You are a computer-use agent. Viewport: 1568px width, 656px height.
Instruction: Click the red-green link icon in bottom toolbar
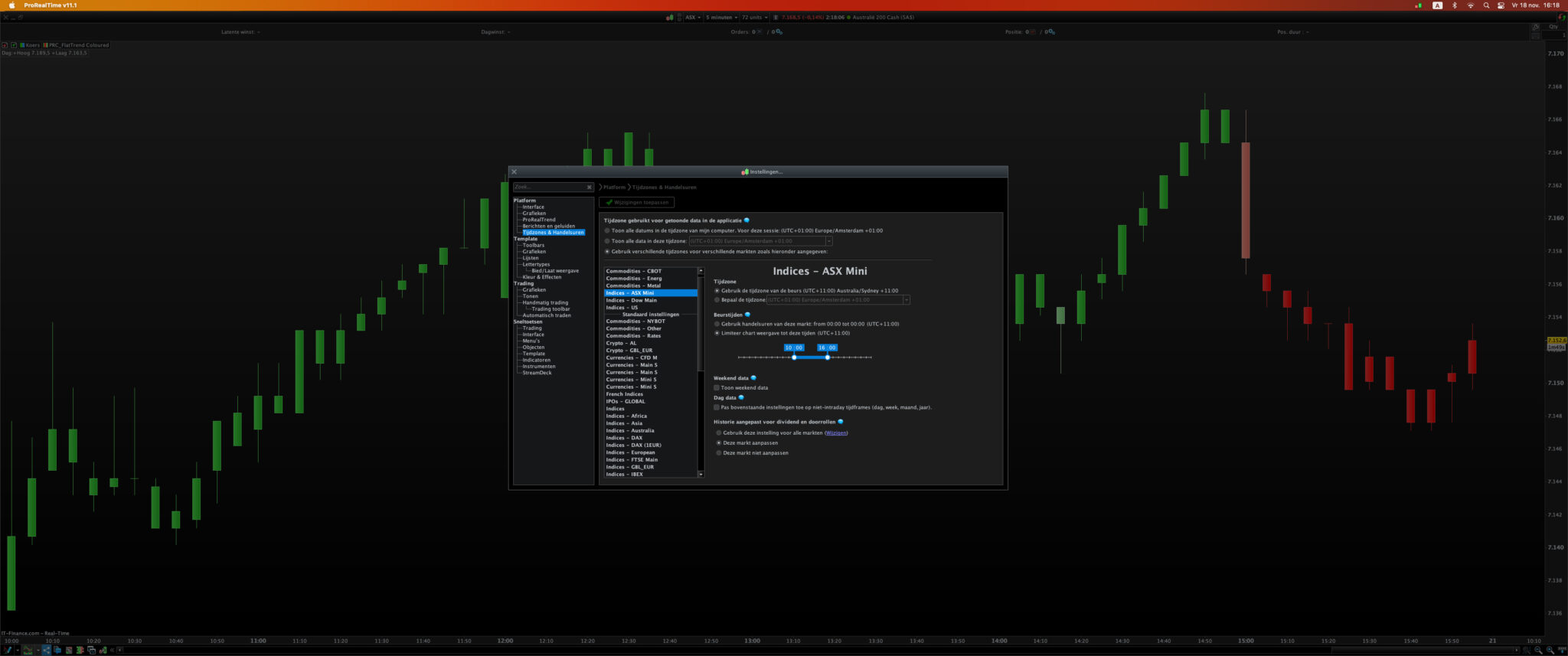click(x=103, y=650)
